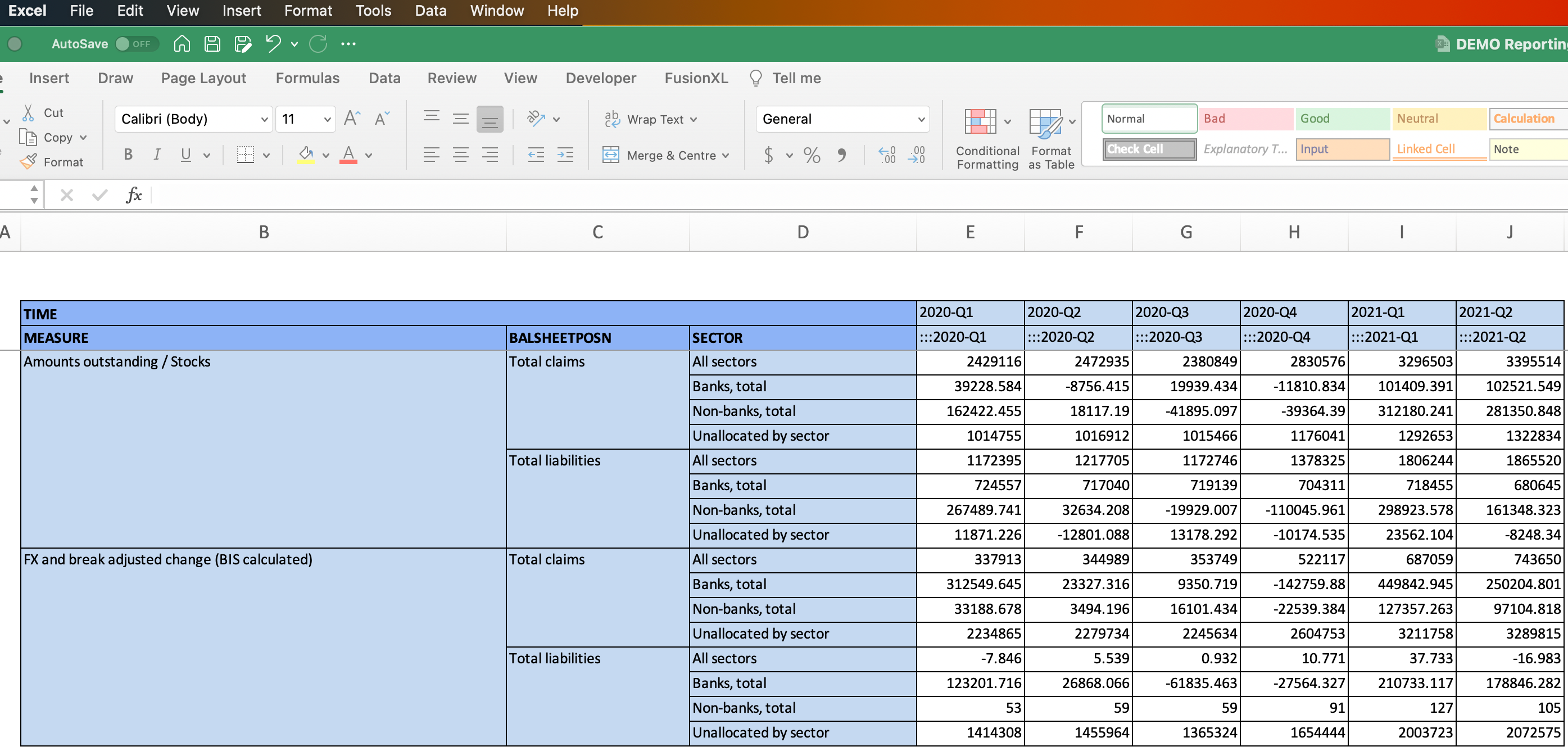Click the Italic formatting icon

tap(158, 154)
